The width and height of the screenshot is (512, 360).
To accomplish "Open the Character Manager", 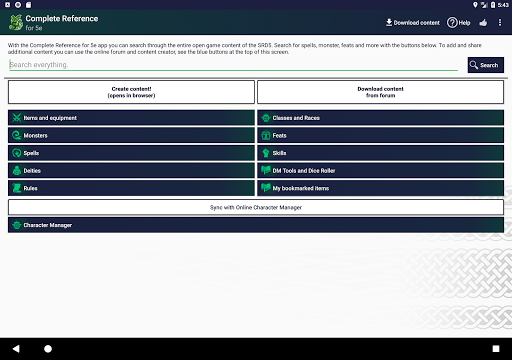I will (256, 225).
